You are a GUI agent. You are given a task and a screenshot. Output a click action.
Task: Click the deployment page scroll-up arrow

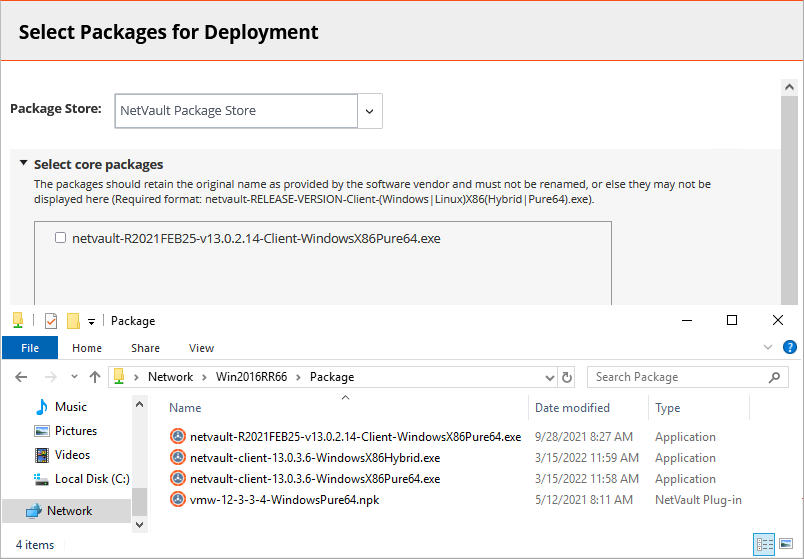pyautogui.click(x=789, y=87)
